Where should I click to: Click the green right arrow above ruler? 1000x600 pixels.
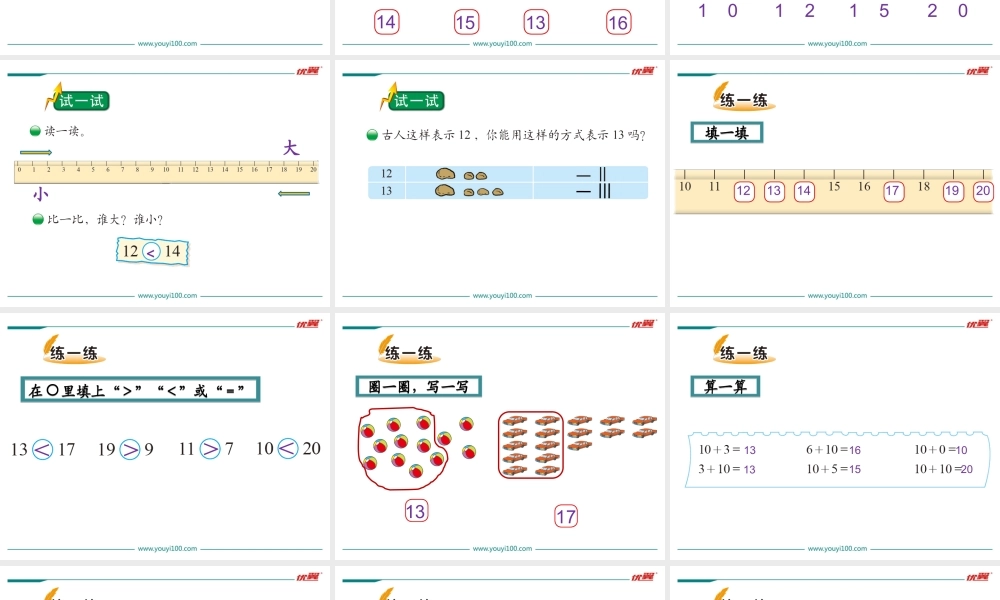click(36, 152)
